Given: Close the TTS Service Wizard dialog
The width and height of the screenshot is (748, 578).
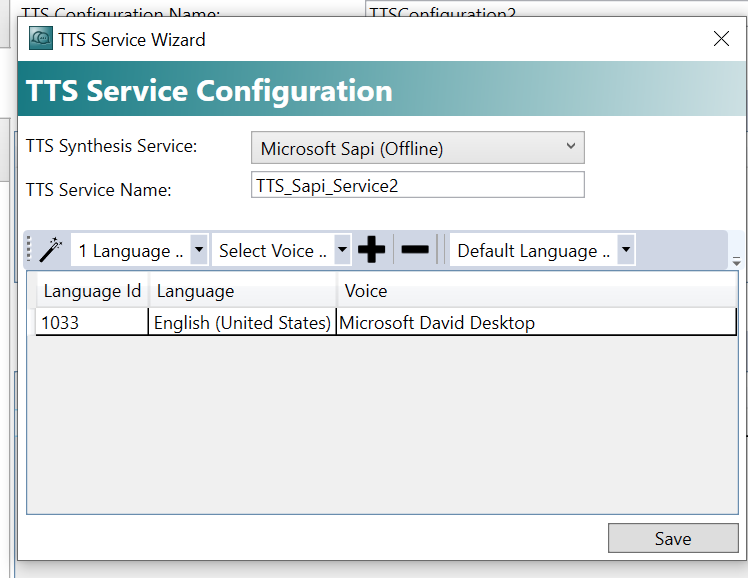Looking at the screenshot, I should [x=721, y=39].
